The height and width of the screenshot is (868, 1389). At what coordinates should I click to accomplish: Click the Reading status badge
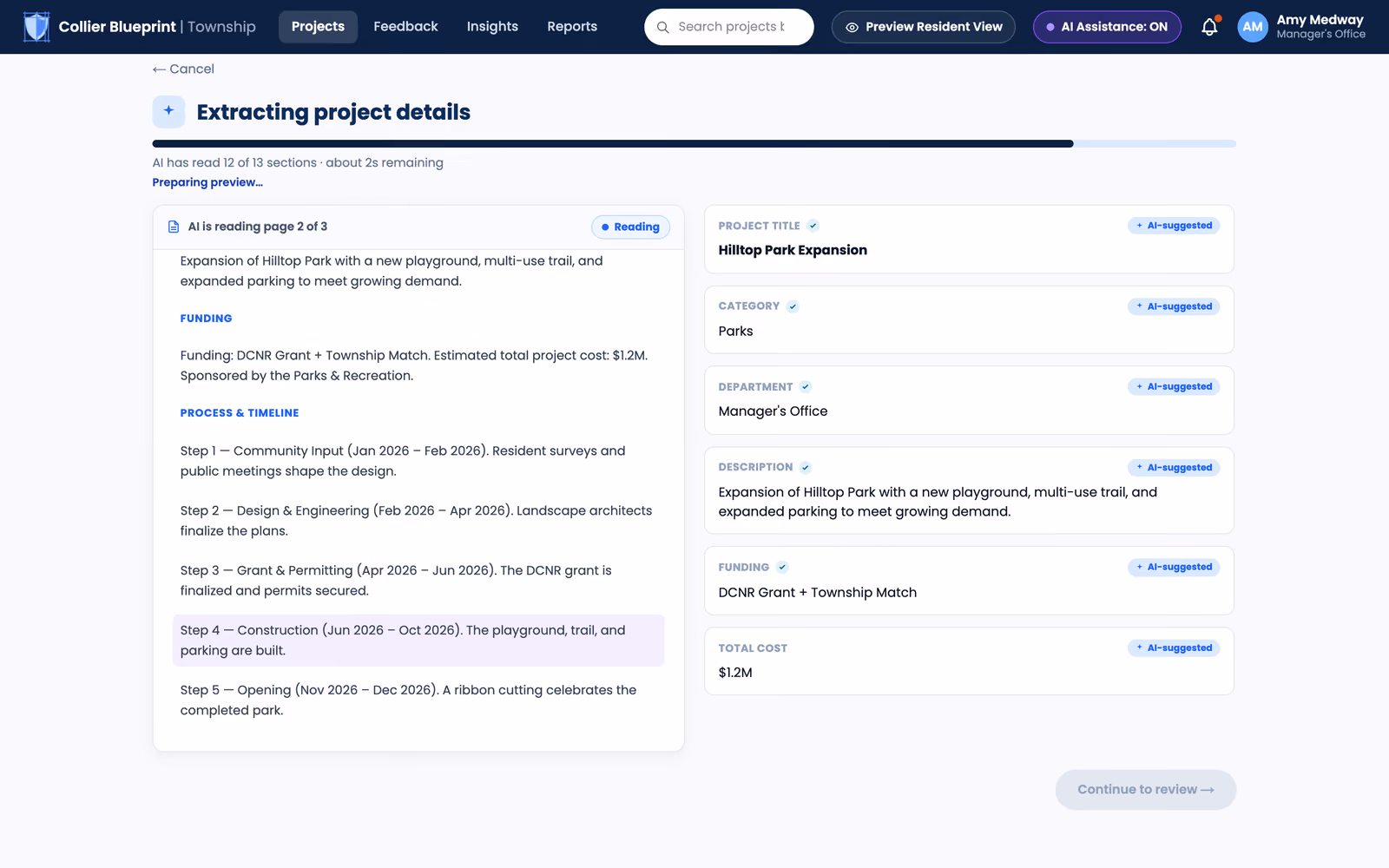tap(631, 227)
